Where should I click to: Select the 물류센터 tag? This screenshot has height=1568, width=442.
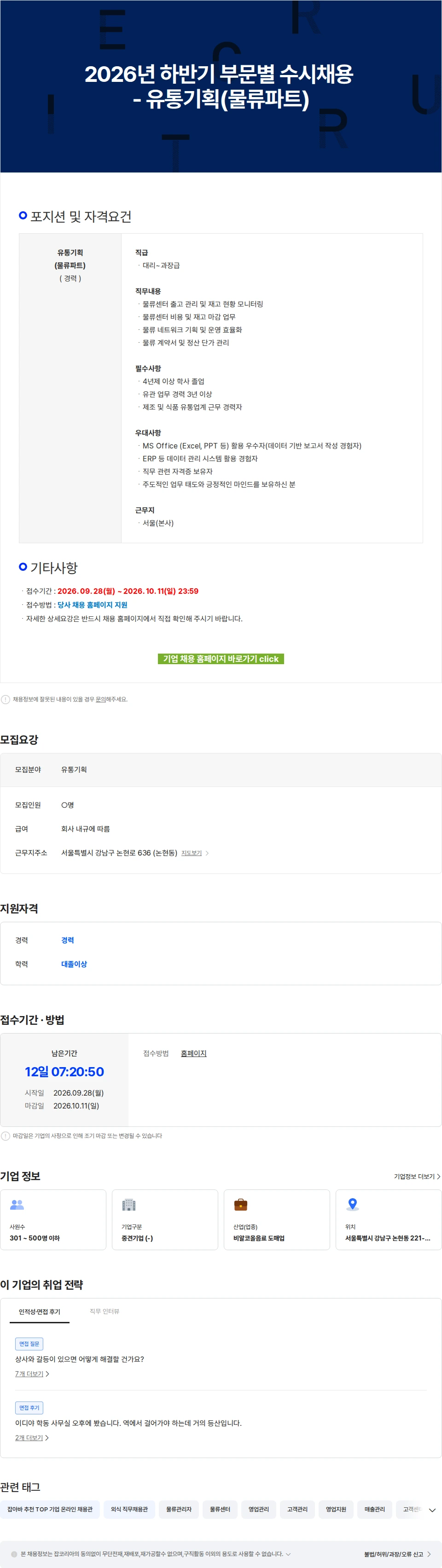pos(220,1509)
